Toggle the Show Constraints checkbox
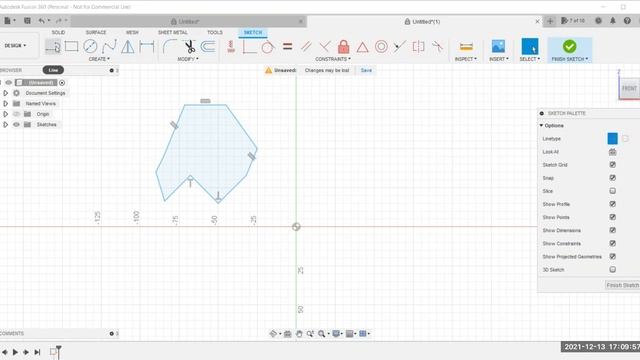This screenshot has height=360, width=640. coord(612,243)
